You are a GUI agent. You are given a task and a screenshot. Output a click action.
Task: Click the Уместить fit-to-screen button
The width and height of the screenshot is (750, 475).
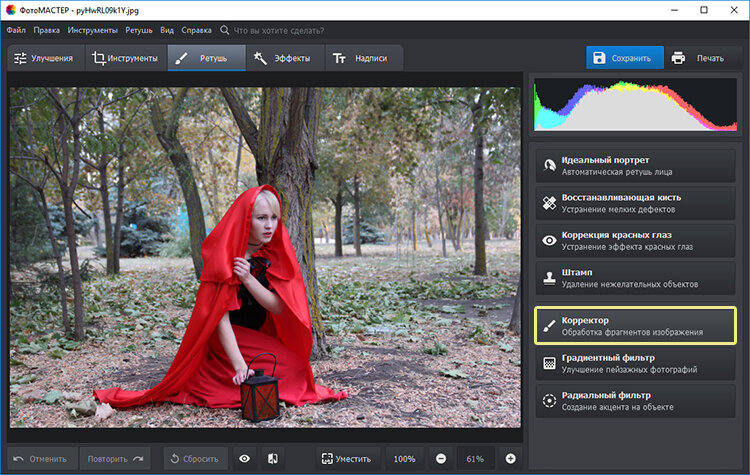point(348,459)
